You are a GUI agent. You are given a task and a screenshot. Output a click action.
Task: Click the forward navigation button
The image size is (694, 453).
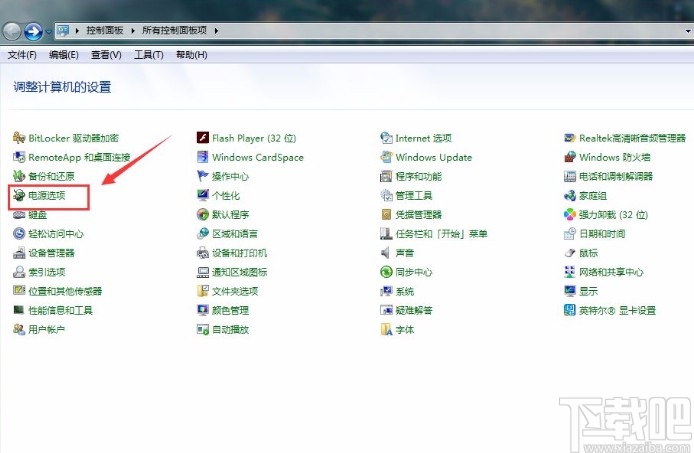(x=33, y=31)
